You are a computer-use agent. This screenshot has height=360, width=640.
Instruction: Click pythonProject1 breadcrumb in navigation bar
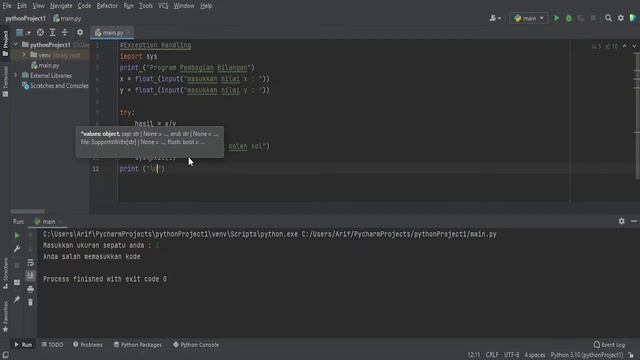pyautogui.click(x=26, y=18)
